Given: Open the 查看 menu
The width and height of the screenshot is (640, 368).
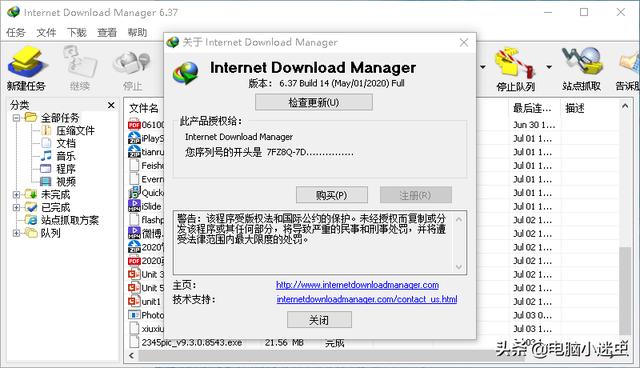Looking at the screenshot, I should (107, 32).
